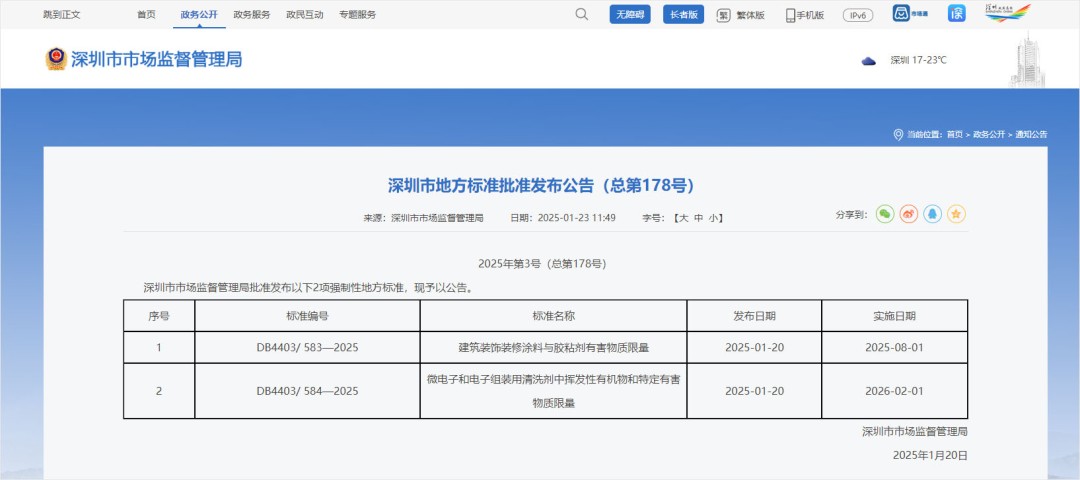Image resolution: width=1080 pixels, height=480 pixels.
Task: Enable 无障碍 accessibility mode
Action: pyautogui.click(x=630, y=15)
